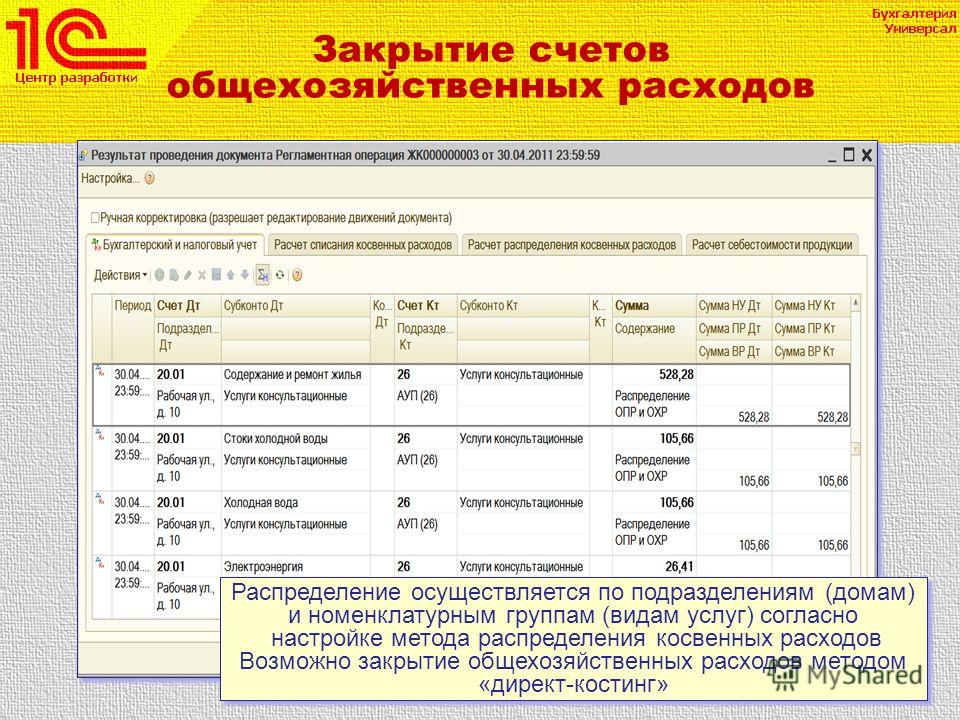Toggle the sigma tax accounting totals icon

(x=263, y=275)
